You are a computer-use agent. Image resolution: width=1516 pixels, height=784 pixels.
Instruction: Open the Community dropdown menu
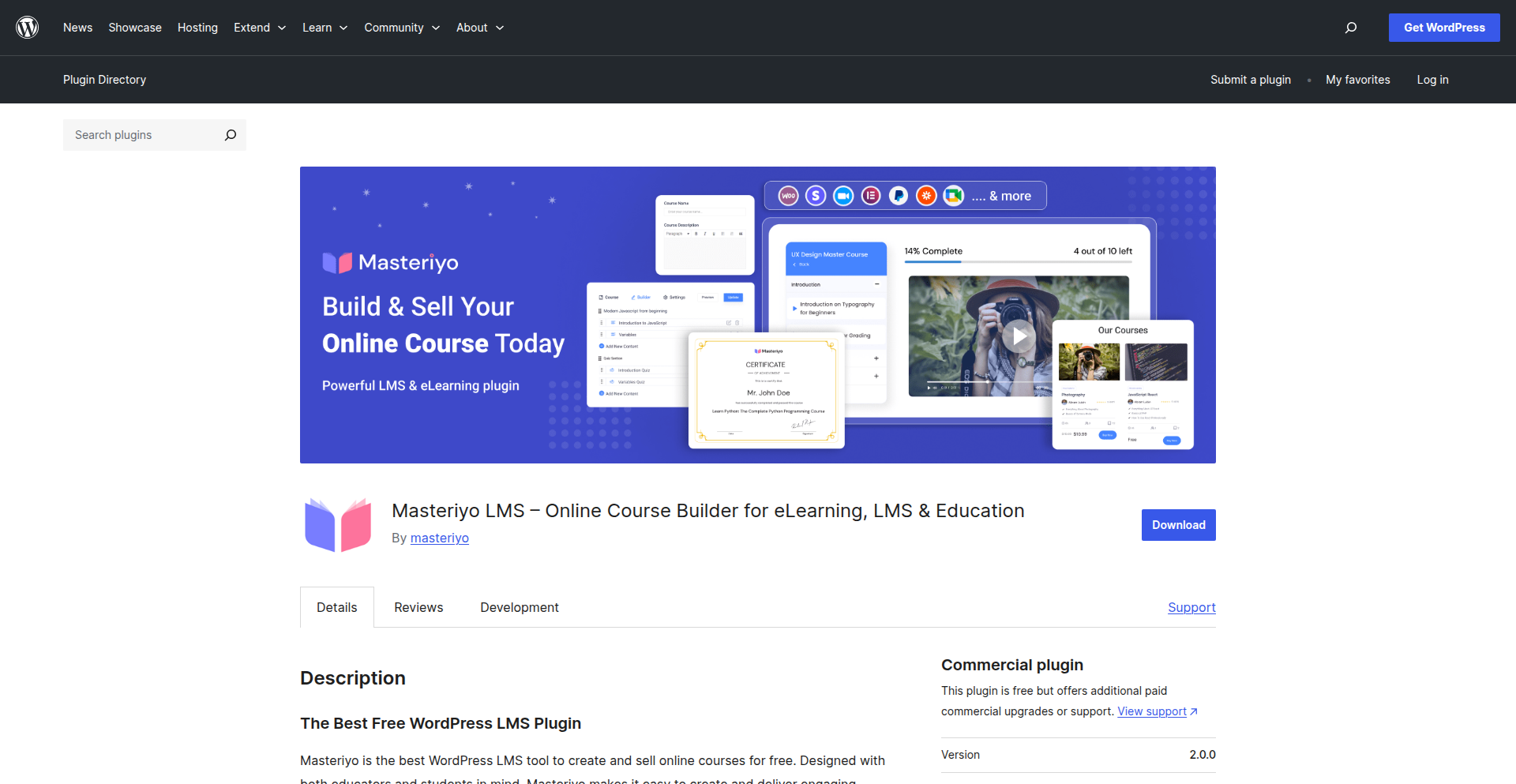pos(402,28)
